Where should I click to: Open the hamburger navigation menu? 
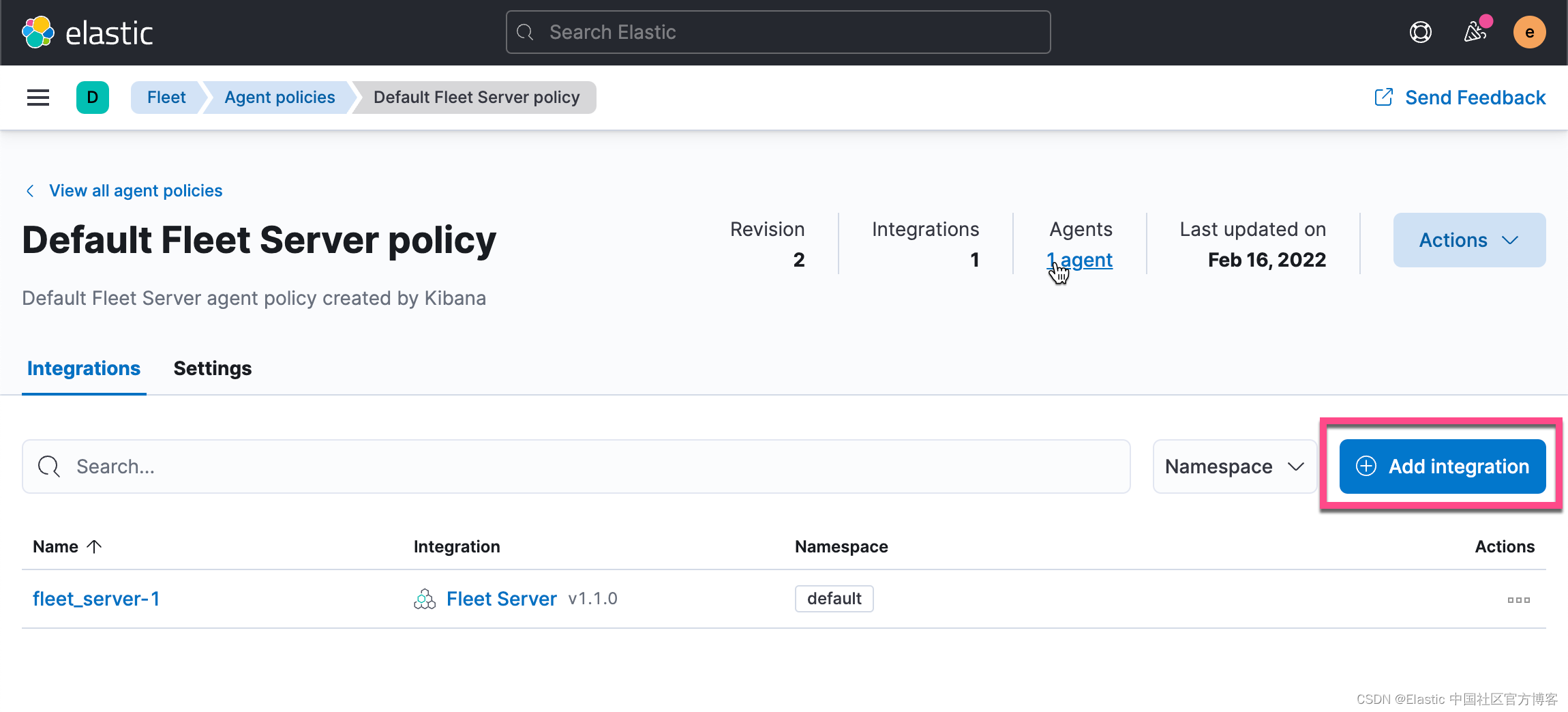[x=37, y=98]
